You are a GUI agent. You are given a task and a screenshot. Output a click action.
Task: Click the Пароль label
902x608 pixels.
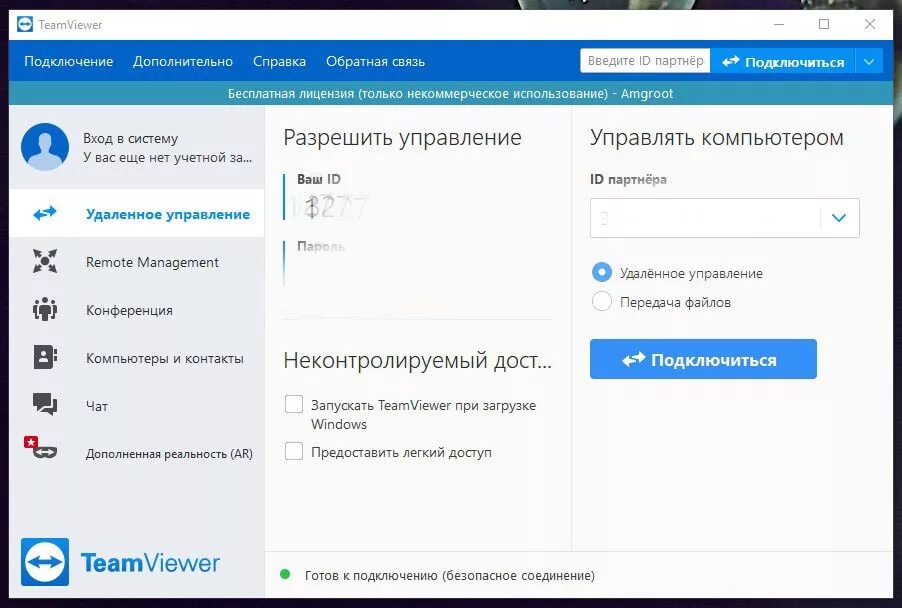click(x=321, y=247)
